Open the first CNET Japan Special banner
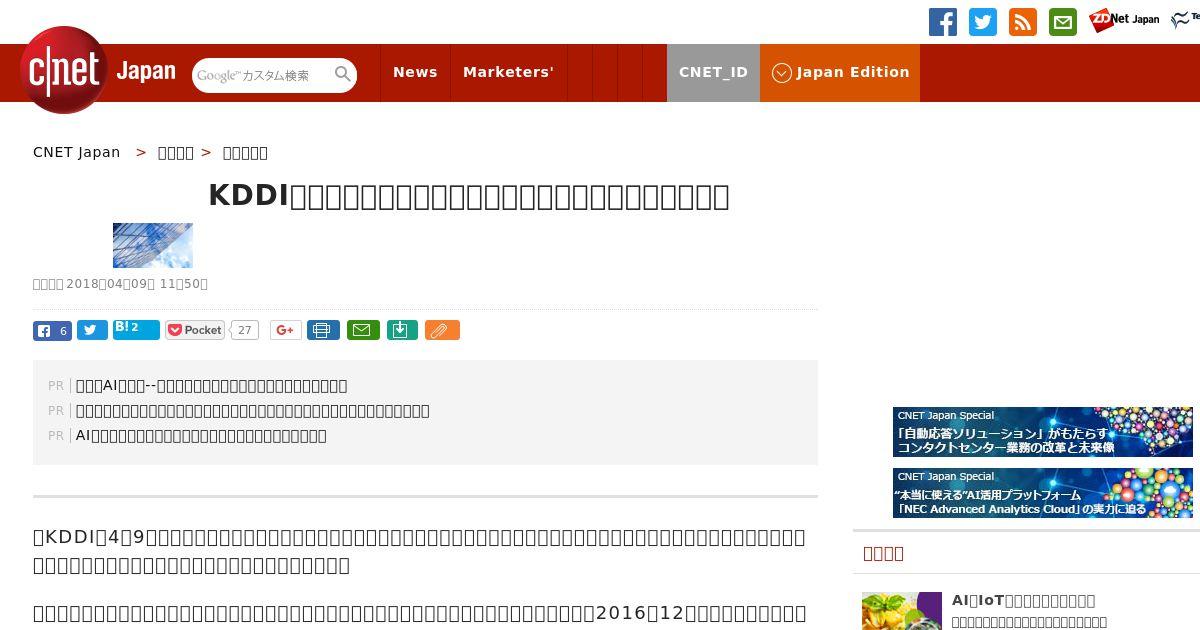The height and width of the screenshot is (630, 1200). click(1043, 432)
